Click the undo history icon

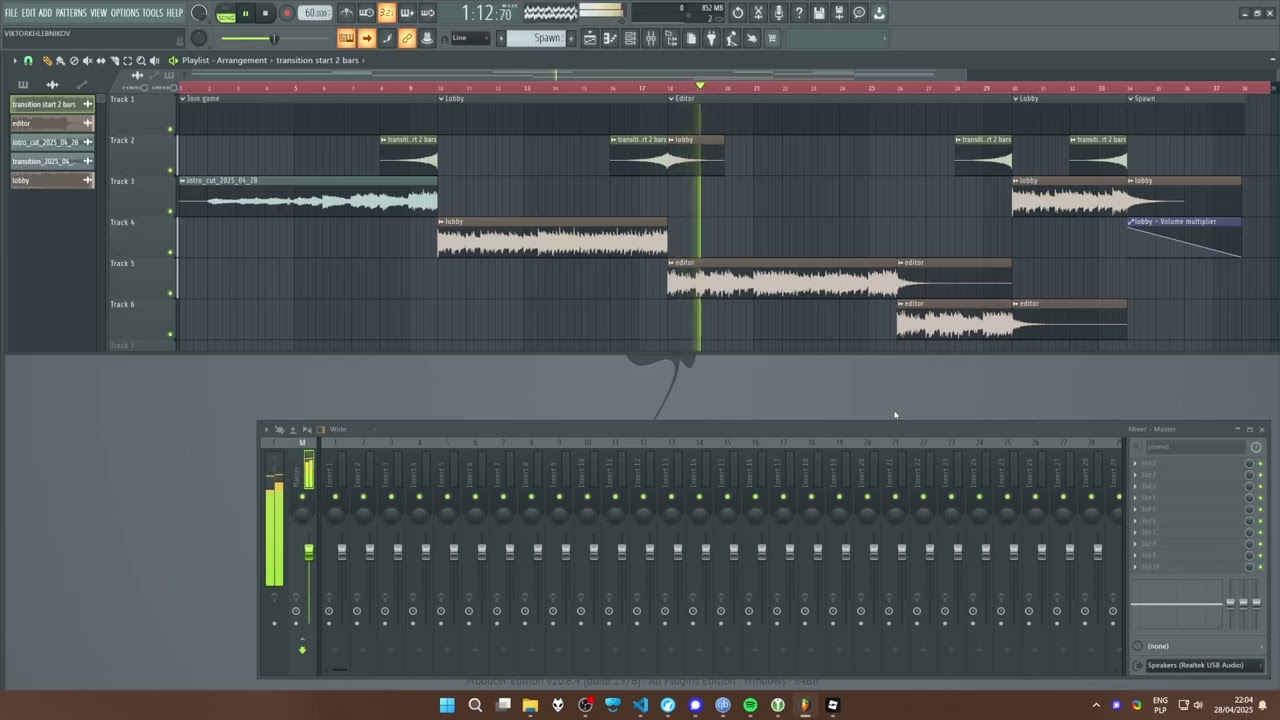738,13
